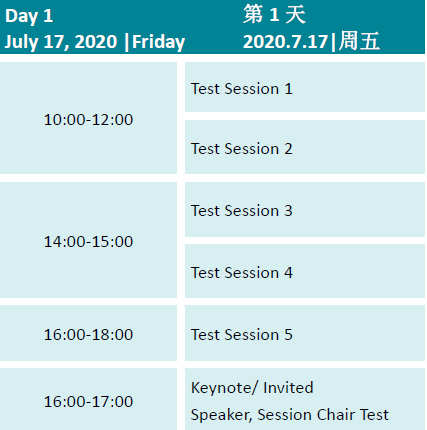Click the 16:00-18:00 time slot
The height and width of the screenshot is (430, 427).
(x=88, y=333)
